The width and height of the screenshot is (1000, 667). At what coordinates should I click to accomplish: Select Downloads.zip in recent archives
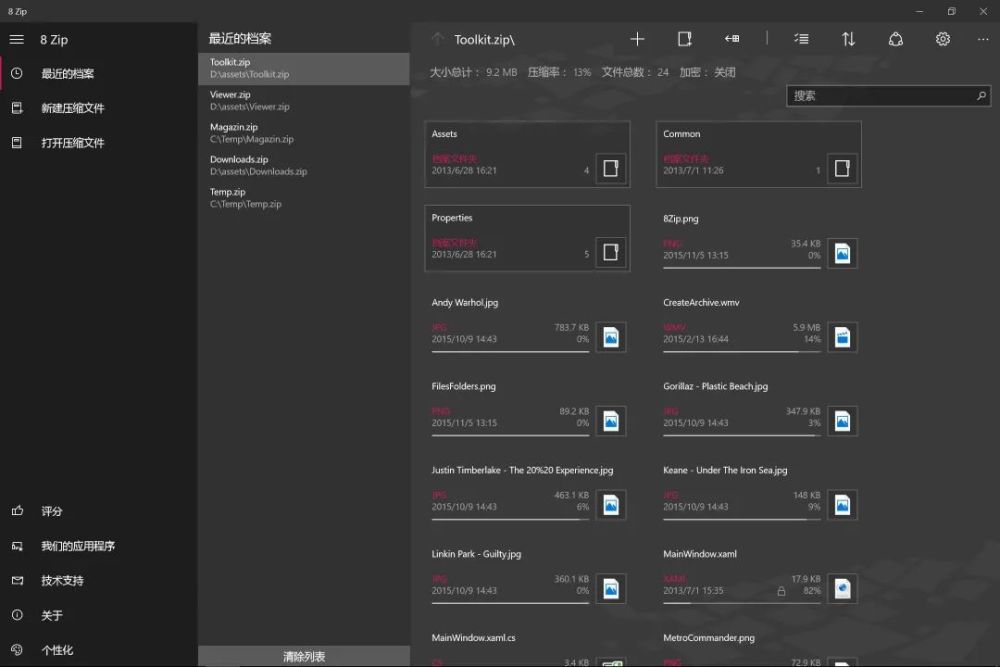point(304,166)
